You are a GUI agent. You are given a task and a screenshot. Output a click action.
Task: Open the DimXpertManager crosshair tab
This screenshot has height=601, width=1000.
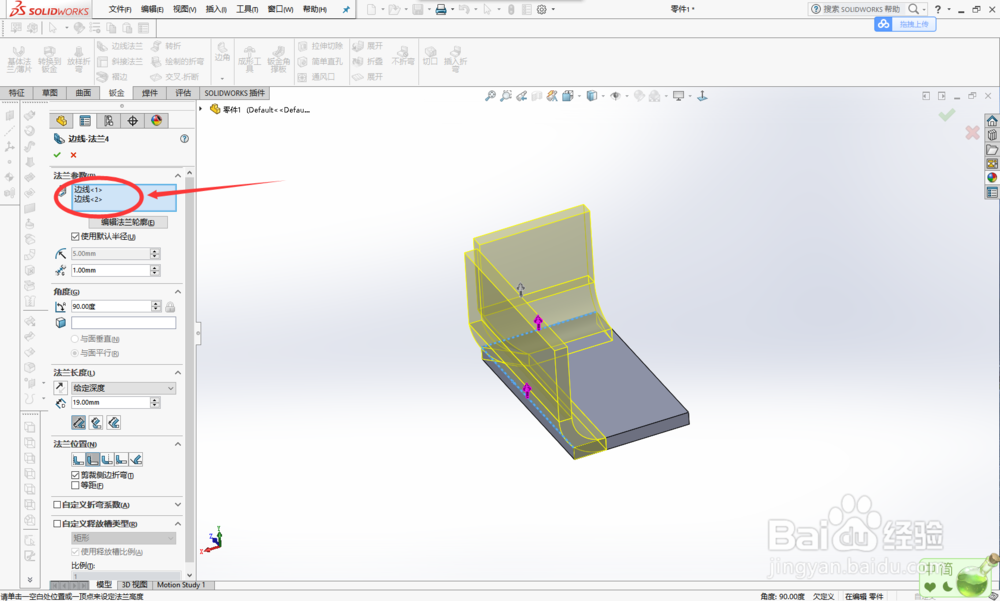pos(133,121)
